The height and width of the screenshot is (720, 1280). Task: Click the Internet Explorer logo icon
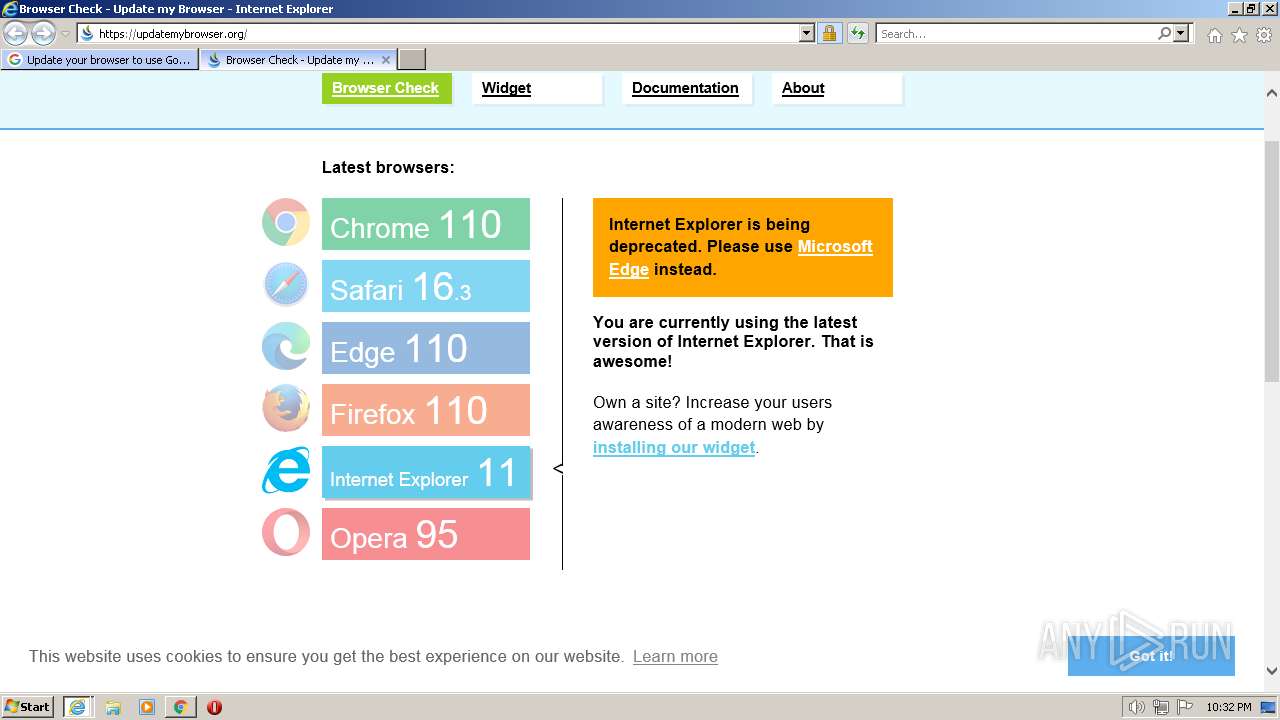coord(286,471)
